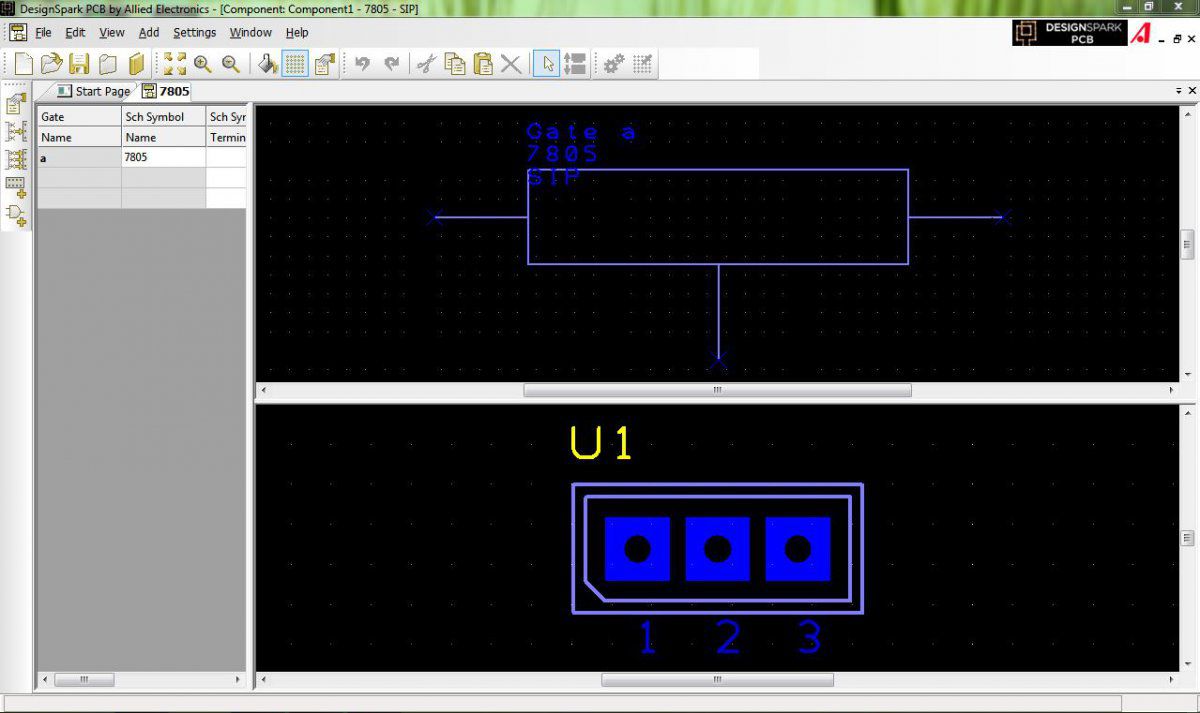
Task: Open the File menu
Action: (43, 32)
